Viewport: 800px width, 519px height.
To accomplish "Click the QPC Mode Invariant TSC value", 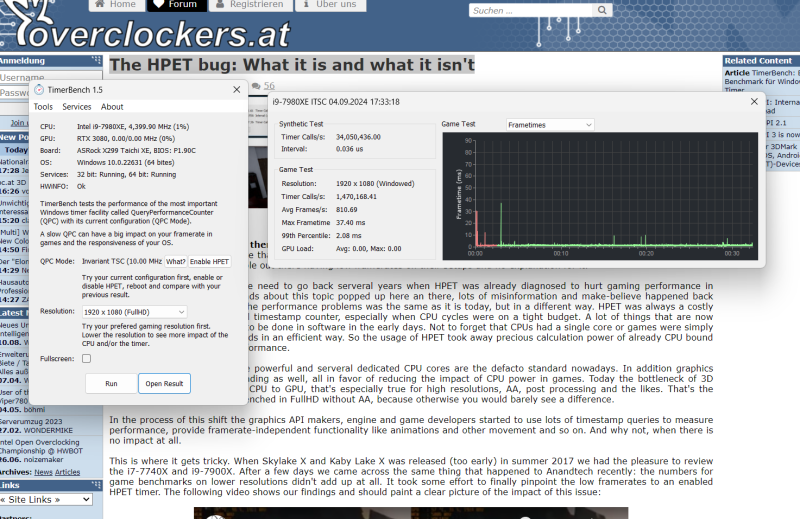I will point(122,261).
